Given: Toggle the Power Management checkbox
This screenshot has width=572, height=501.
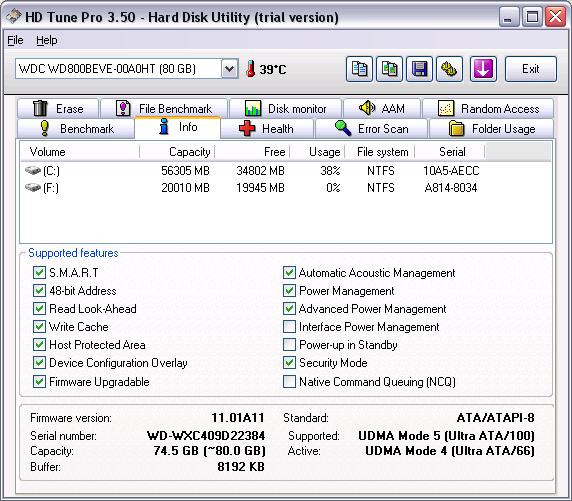Looking at the screenshot, I should click(x=289, y=290).
